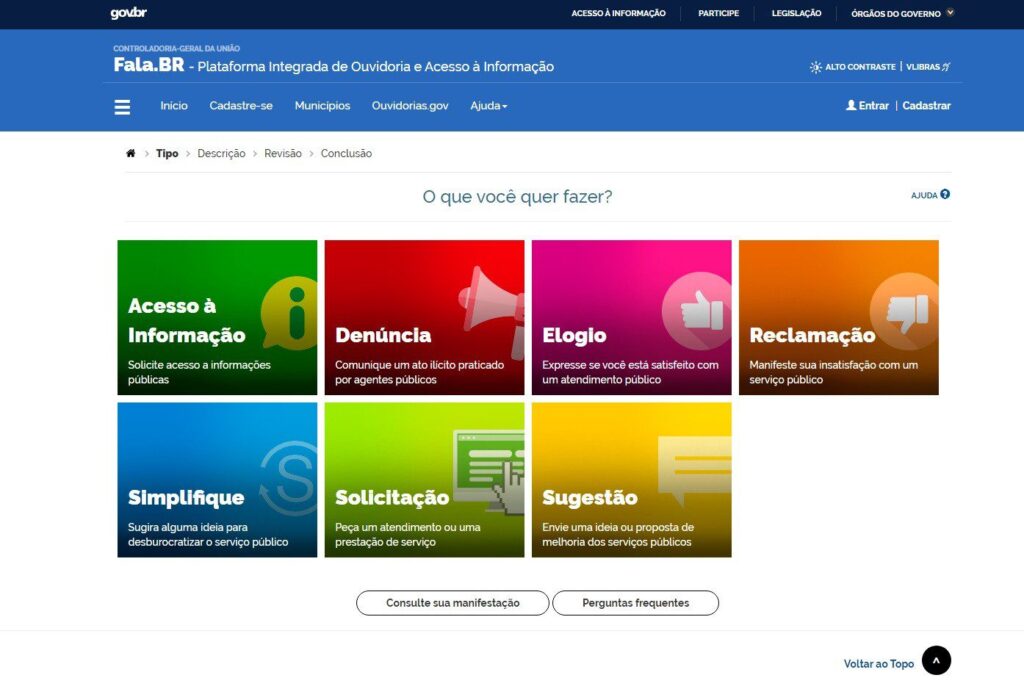Click the info bubble icon on Acesso à Informação

[290, 313]
